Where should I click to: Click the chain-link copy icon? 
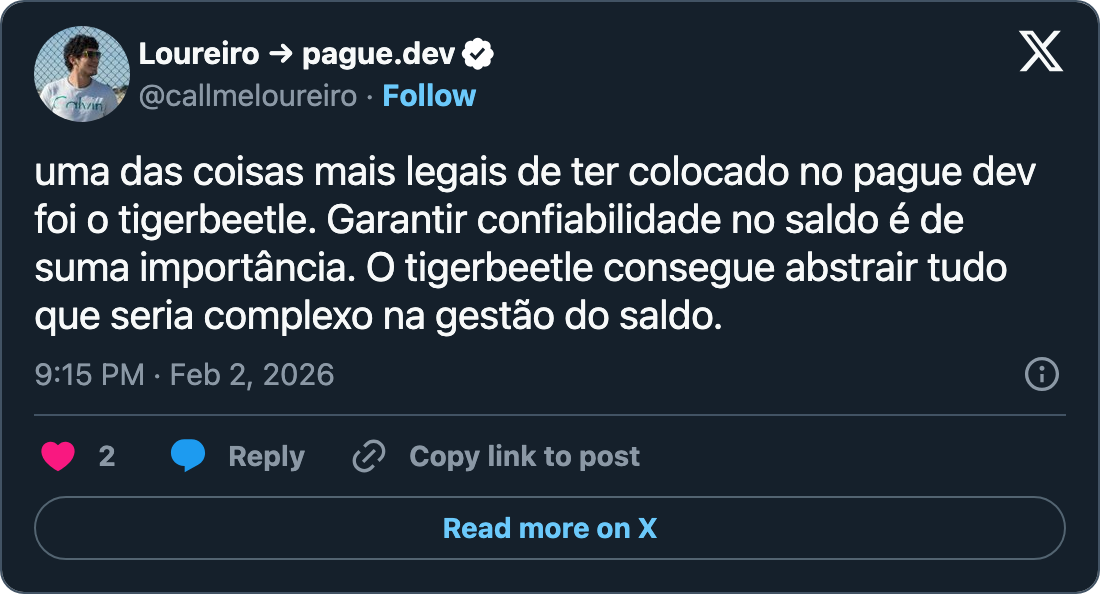369,456
